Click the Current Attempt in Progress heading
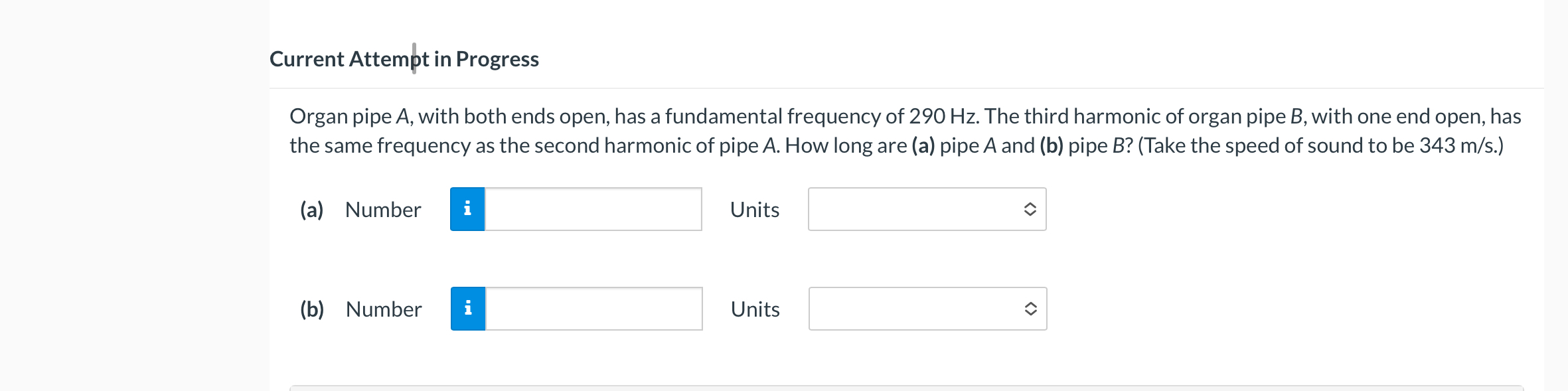1568x391 pixels. [404, 59]
